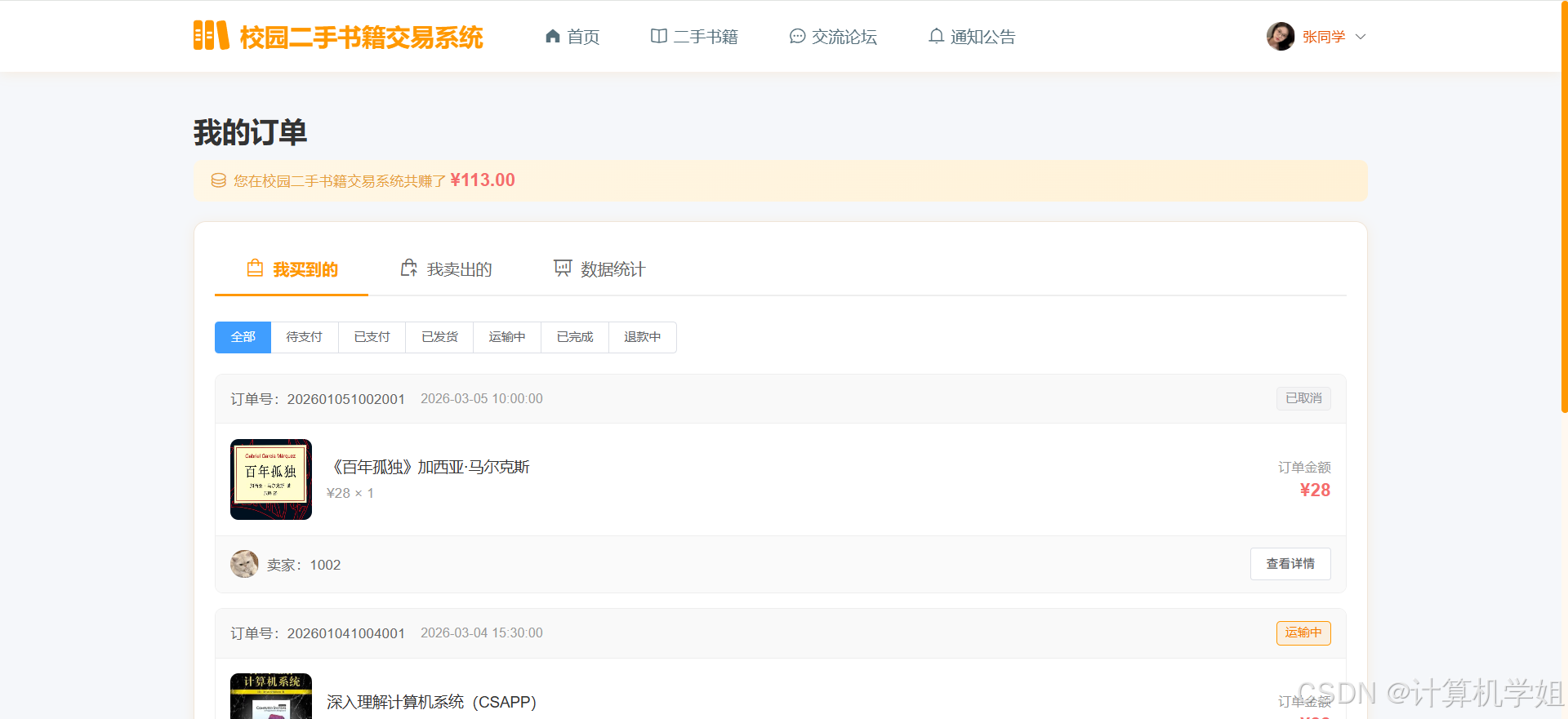Open the 数据统计 tab
The height and width of the screenshot is (719, 1568).
click(x=599, y=269)
